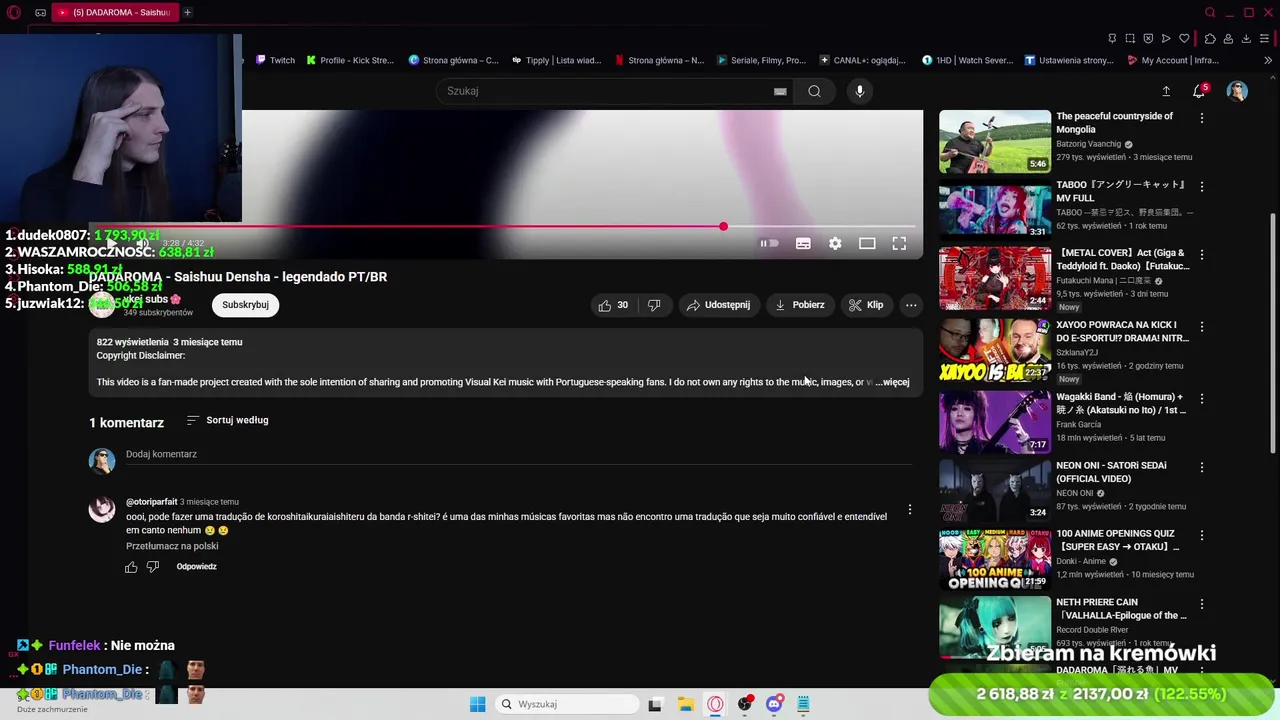Open the 1HD Watch Series bookmark
Image resolution: width=1280 pixels, height=720 pixels.
967,60
